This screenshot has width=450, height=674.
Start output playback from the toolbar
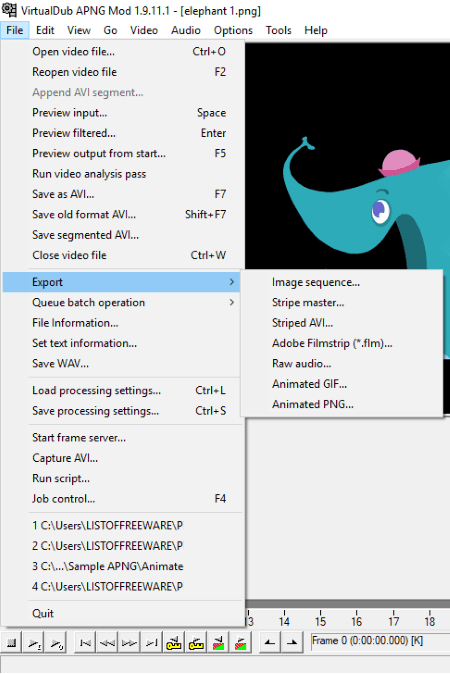click(x=56, y=643)
